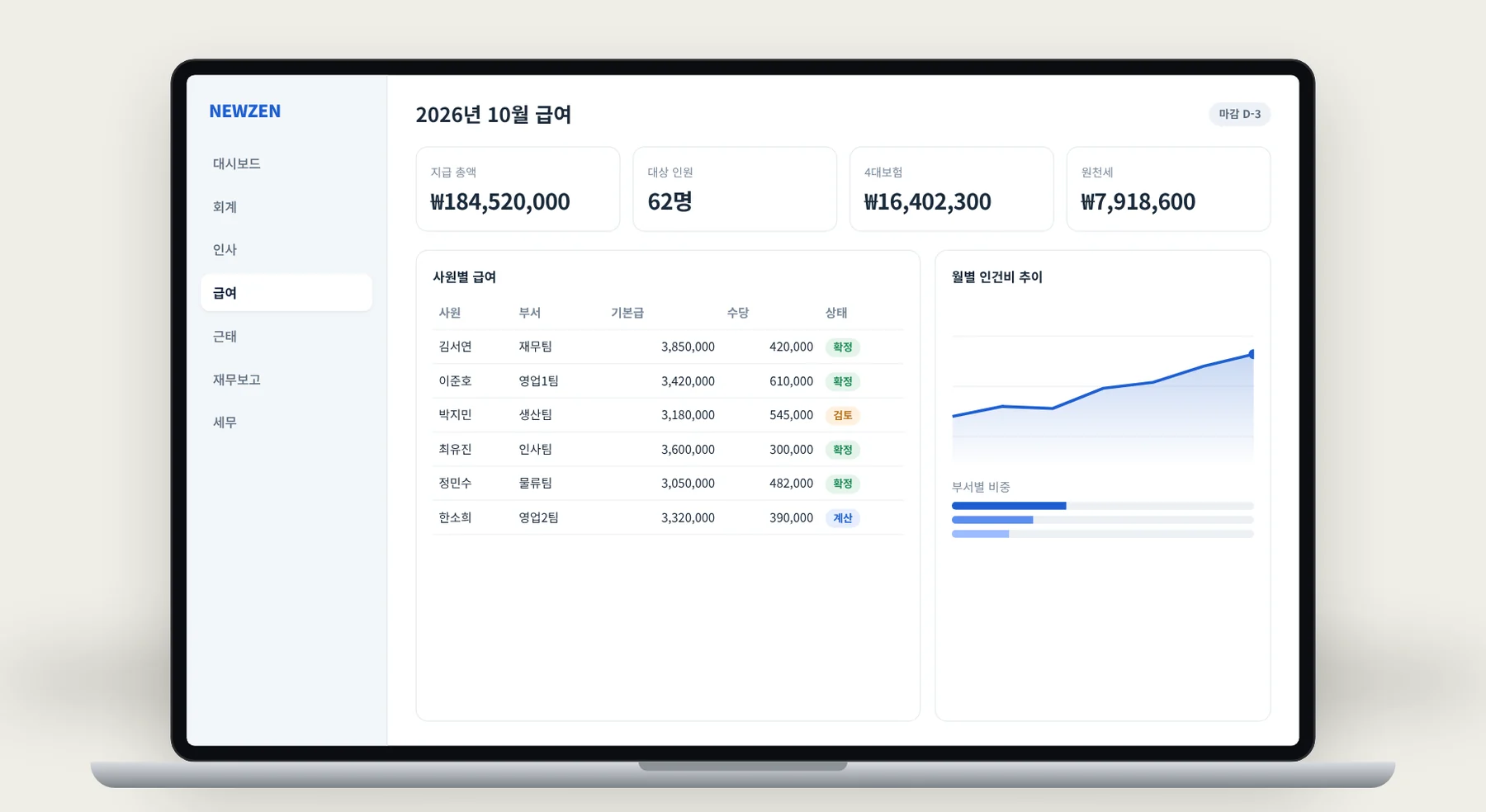
Task: Open the 지급 총액 summary card
Action: 518,189
